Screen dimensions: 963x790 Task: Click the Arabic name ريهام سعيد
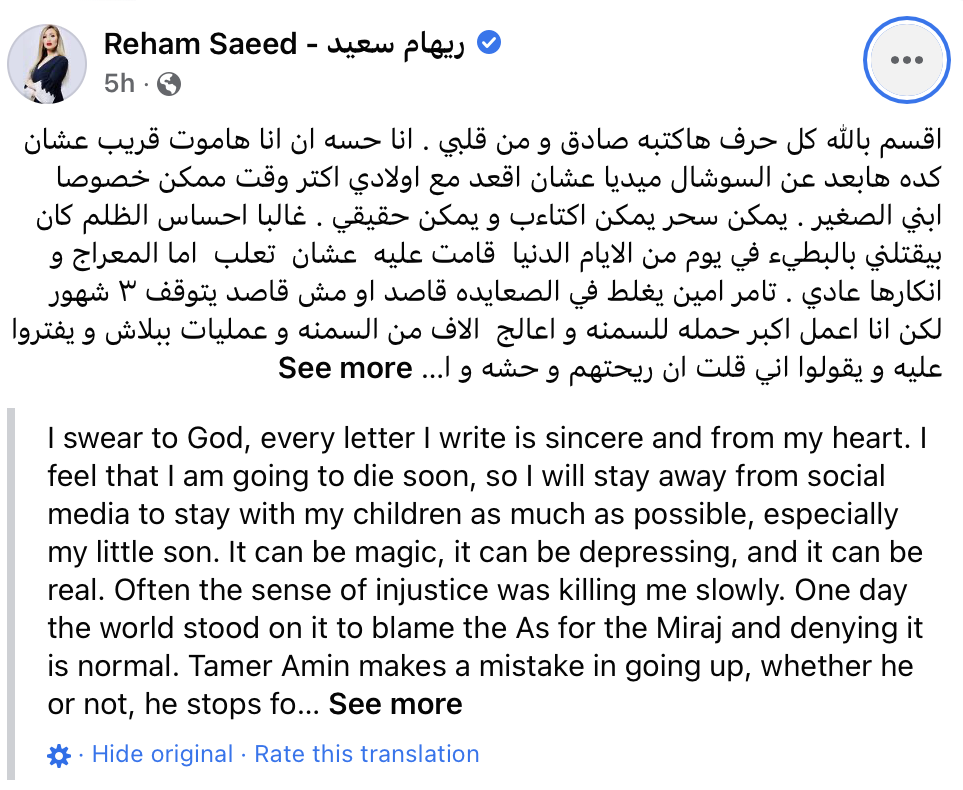coord(396,44)
